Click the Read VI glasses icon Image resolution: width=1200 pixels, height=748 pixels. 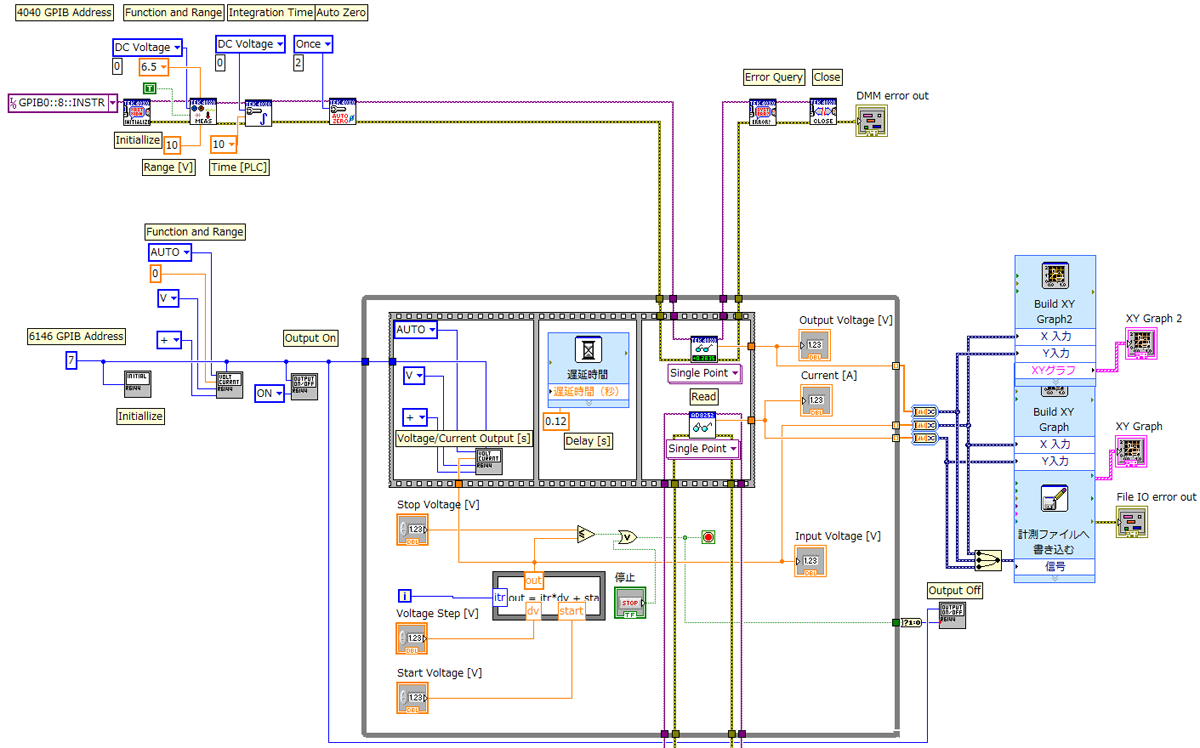coord(703,424)
